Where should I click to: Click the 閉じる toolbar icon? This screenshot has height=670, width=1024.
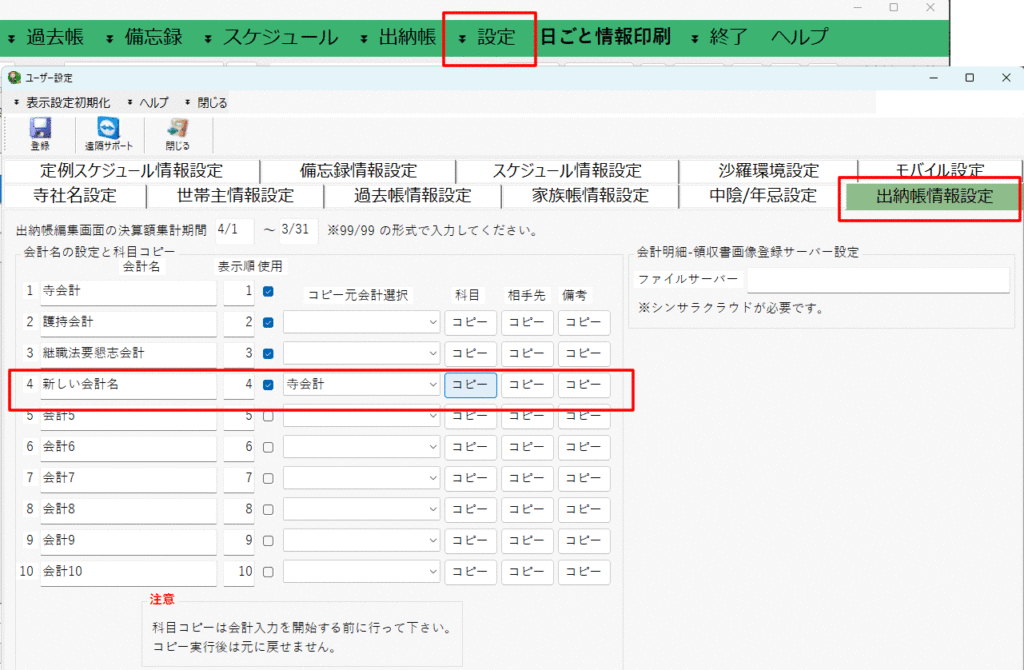coord(177,132)
